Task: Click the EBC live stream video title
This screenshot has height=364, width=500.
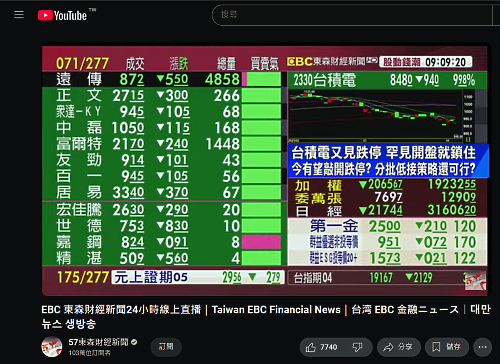Action: pos(266,317)
